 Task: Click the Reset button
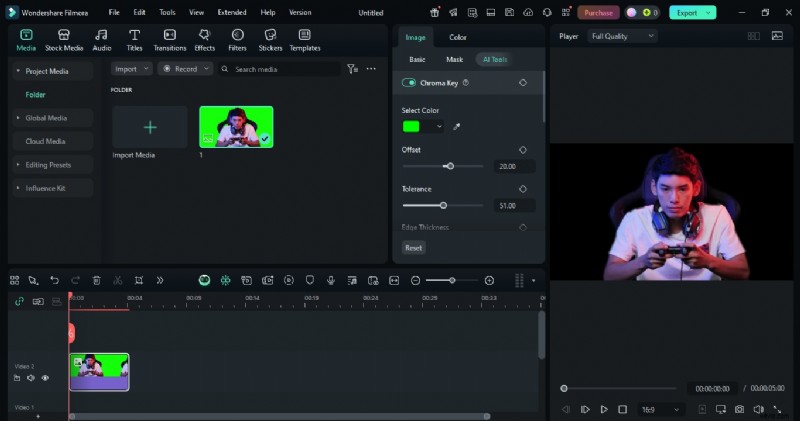point(413,248)
